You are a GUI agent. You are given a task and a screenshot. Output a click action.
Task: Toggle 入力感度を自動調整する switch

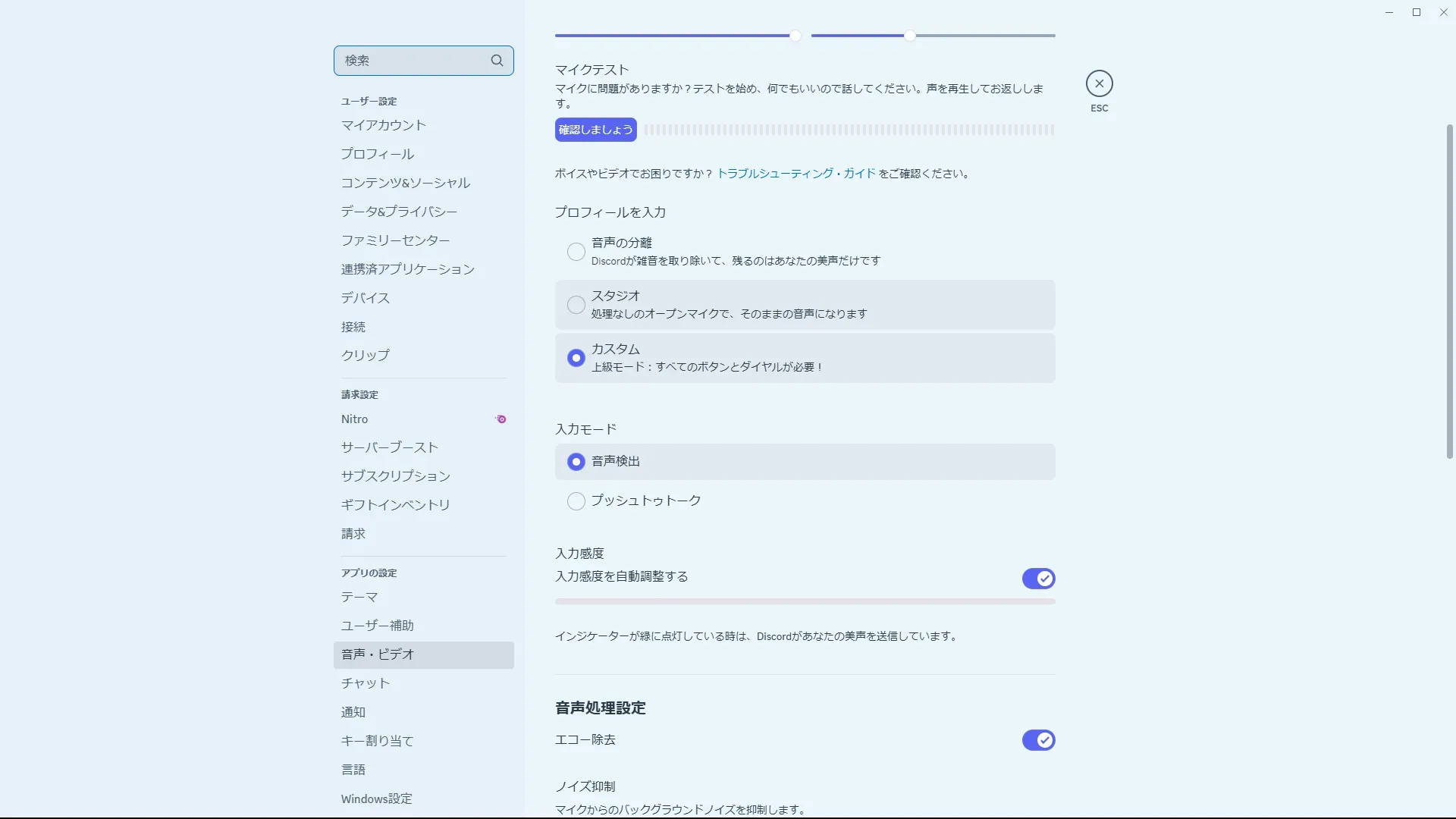point(1038,579)
